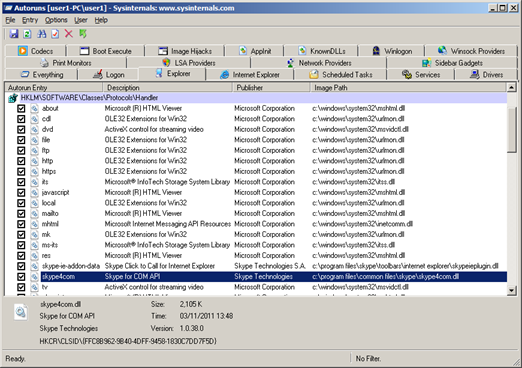
Task: Switch to the Logon tab
Action: 109,75
